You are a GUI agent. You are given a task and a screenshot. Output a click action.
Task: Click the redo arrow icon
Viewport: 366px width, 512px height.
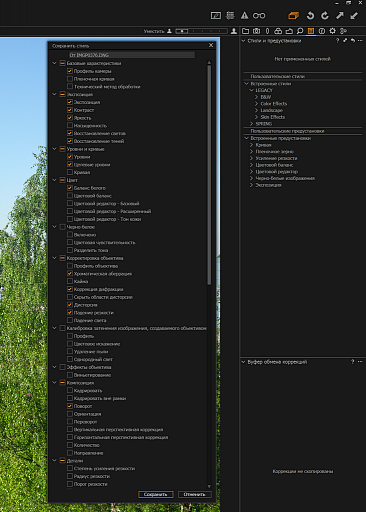point(325,15)
